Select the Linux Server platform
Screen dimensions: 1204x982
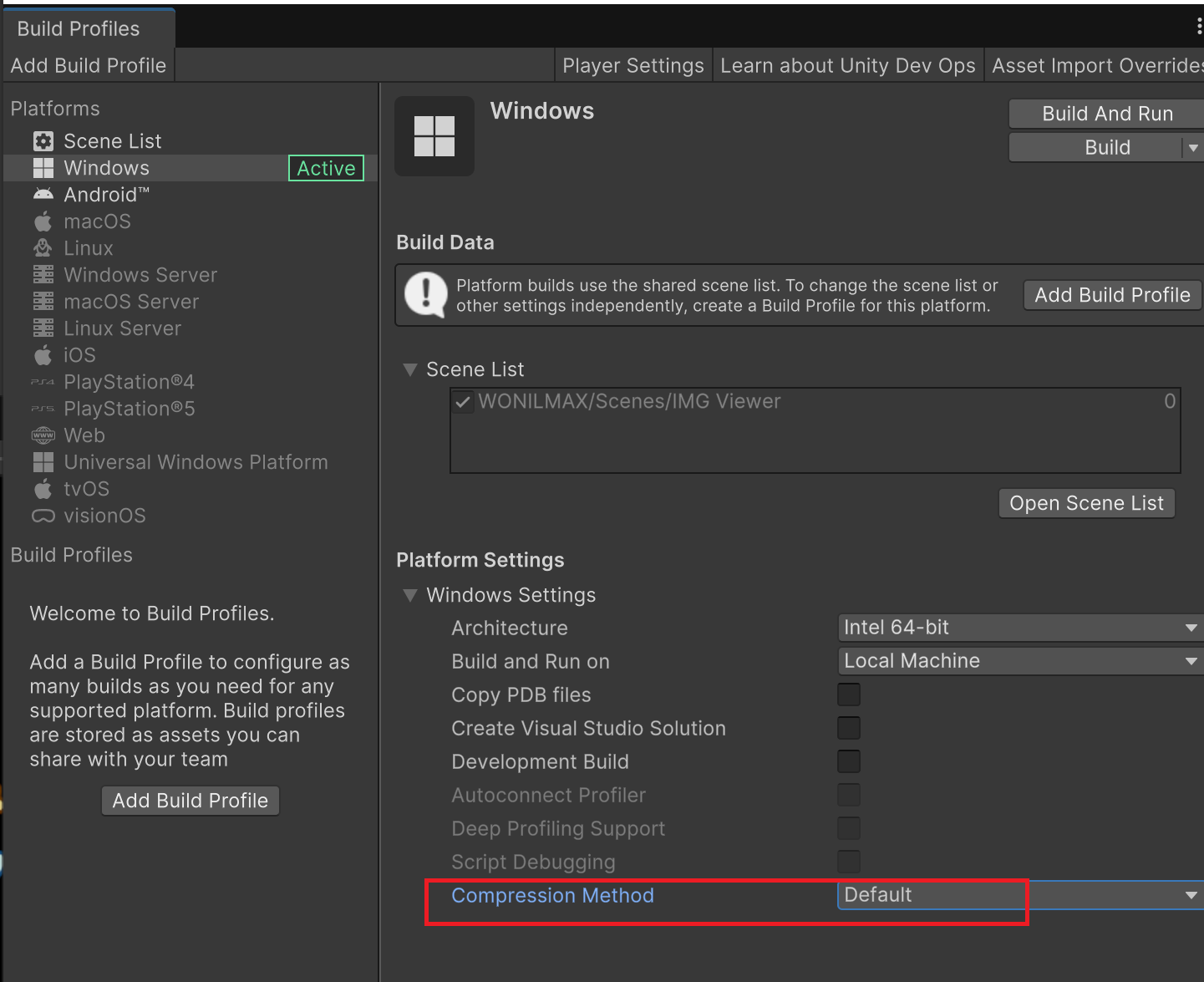click(x=191, y=328)
